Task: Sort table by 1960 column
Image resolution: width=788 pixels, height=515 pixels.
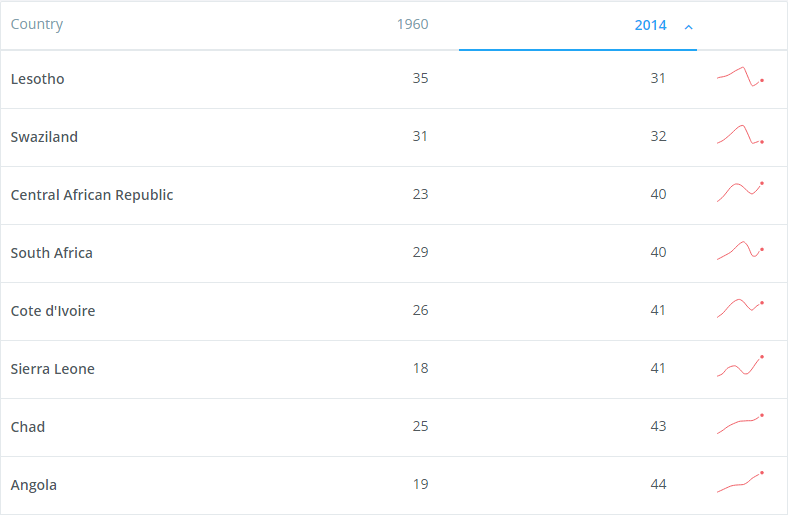Action: (413, 24)
